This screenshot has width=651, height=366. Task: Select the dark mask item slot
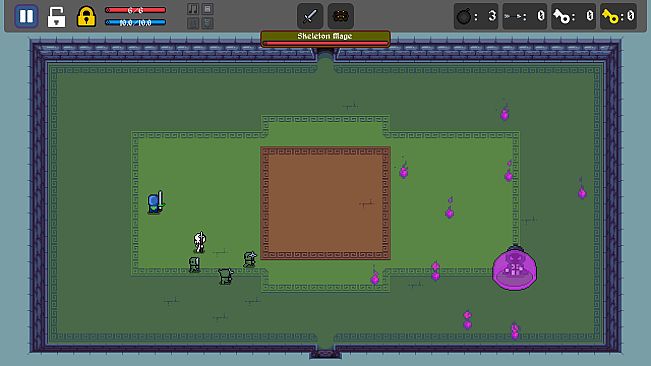pos(340,16)
